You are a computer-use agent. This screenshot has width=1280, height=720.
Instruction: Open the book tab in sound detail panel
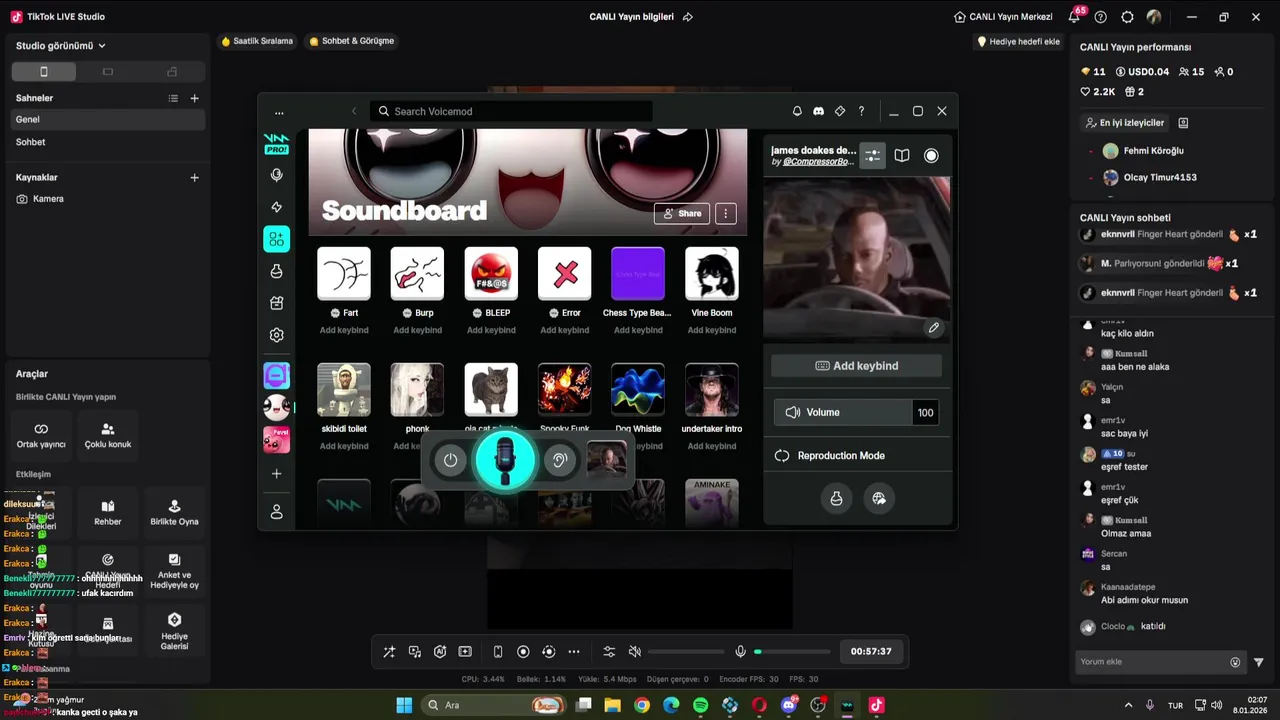[902, 155]
